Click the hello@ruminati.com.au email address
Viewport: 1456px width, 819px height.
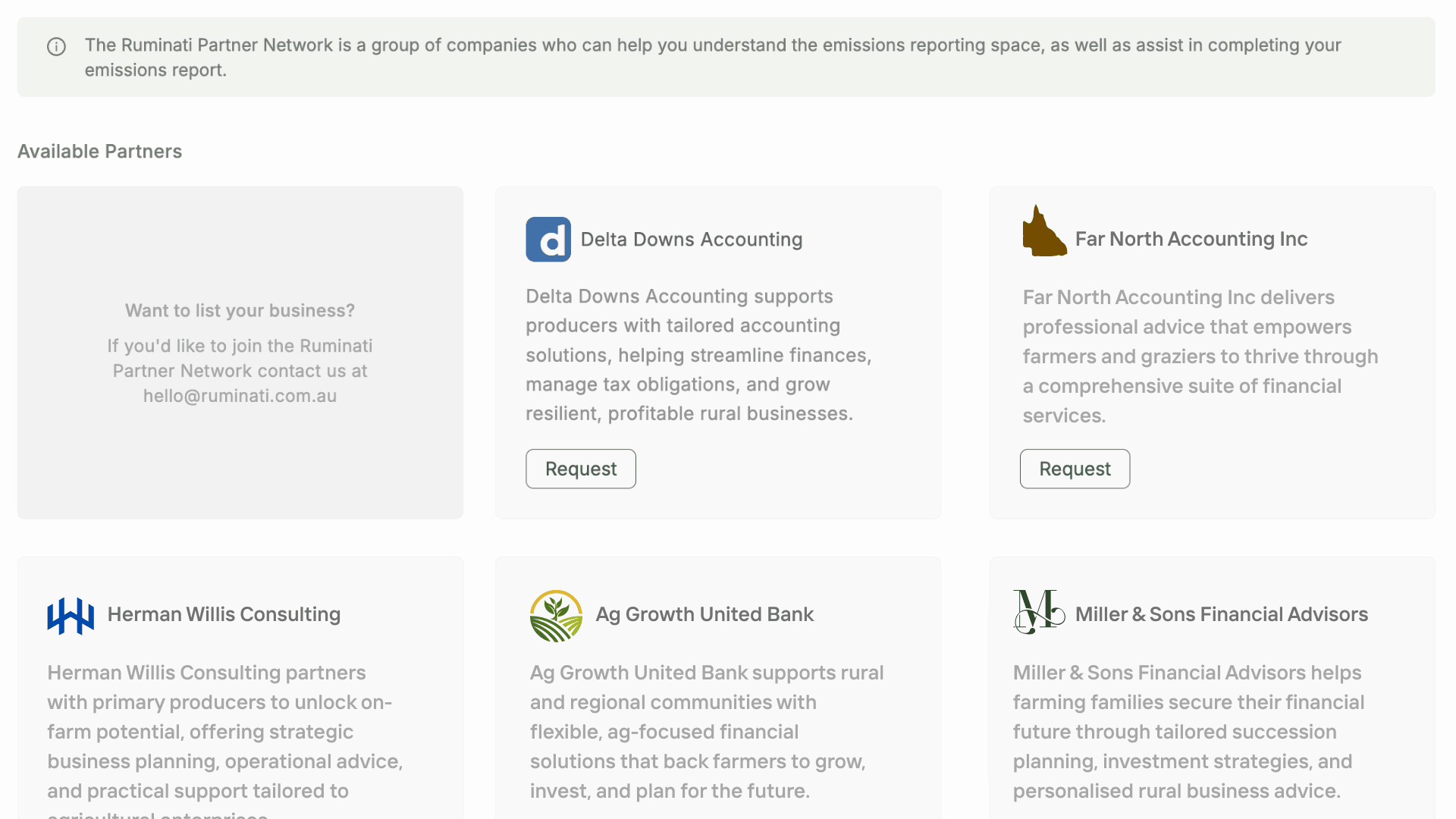[240, 396]
